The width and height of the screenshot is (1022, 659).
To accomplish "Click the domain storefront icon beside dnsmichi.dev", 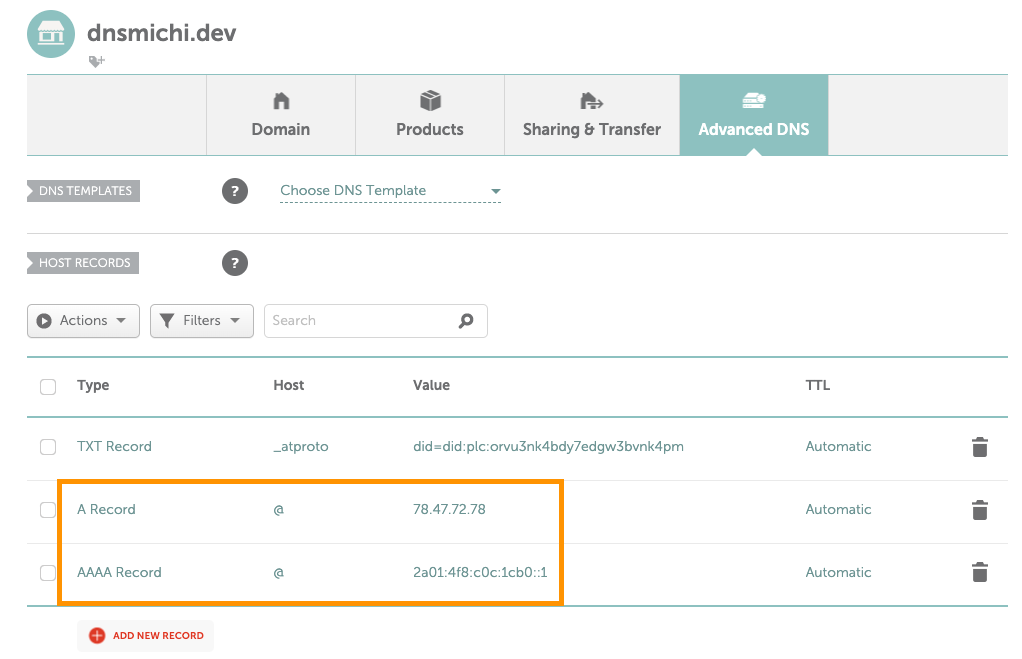I will [50, 34].
